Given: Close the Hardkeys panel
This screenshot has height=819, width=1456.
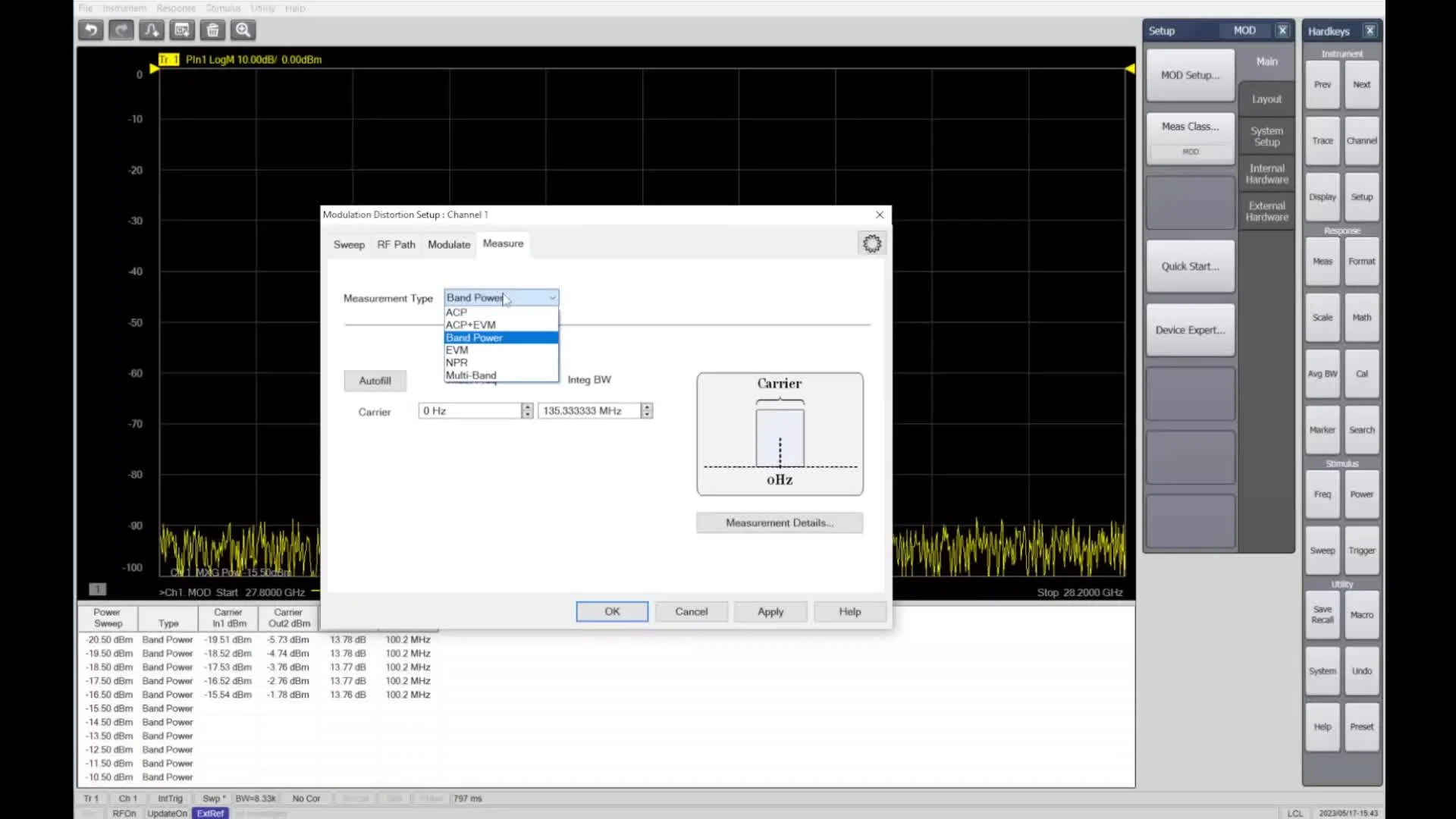Looking at the screenshot, I should (1370, 30).
